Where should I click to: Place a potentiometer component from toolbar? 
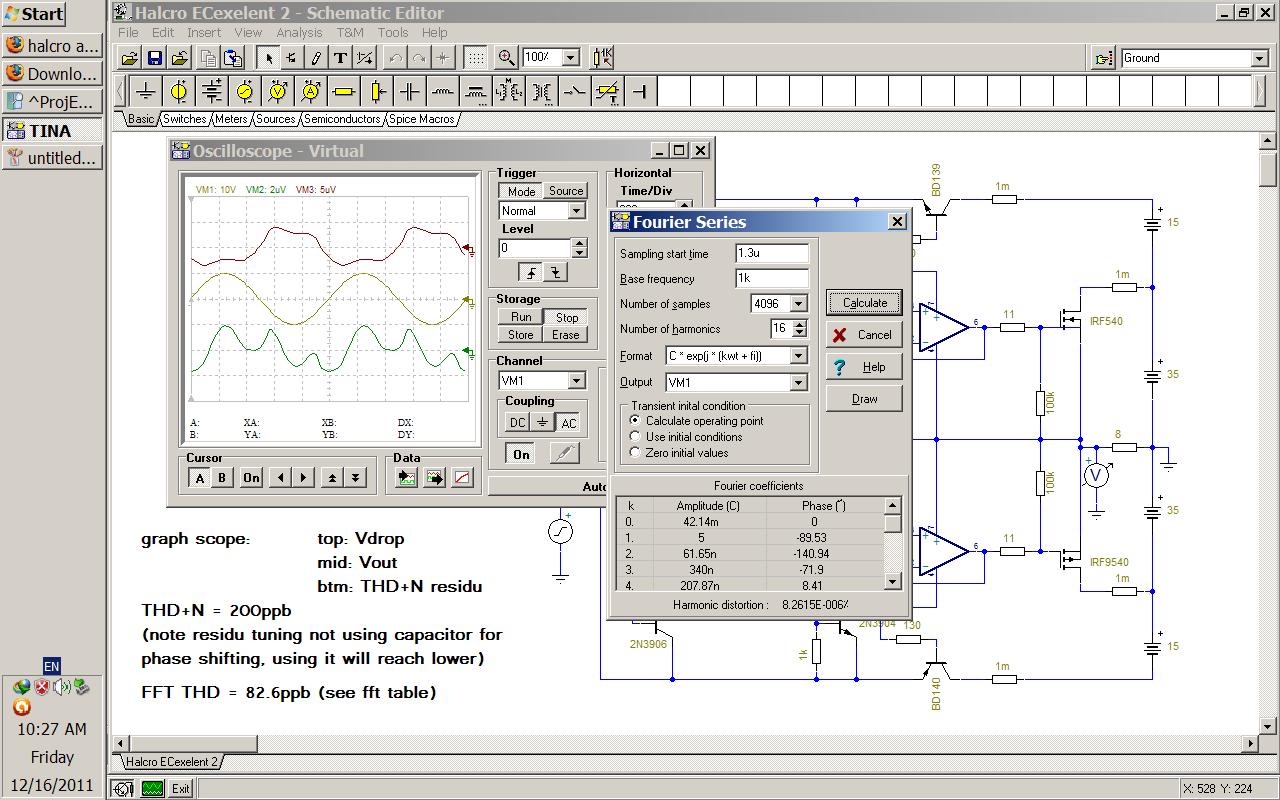coord(377,92)
